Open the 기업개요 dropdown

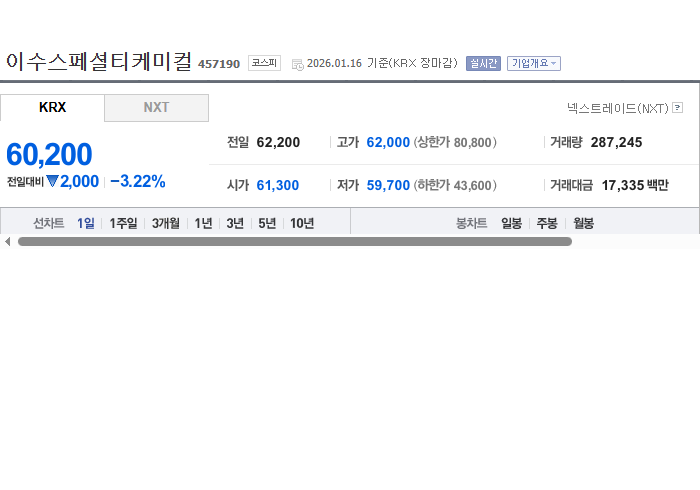click(533, 63)
